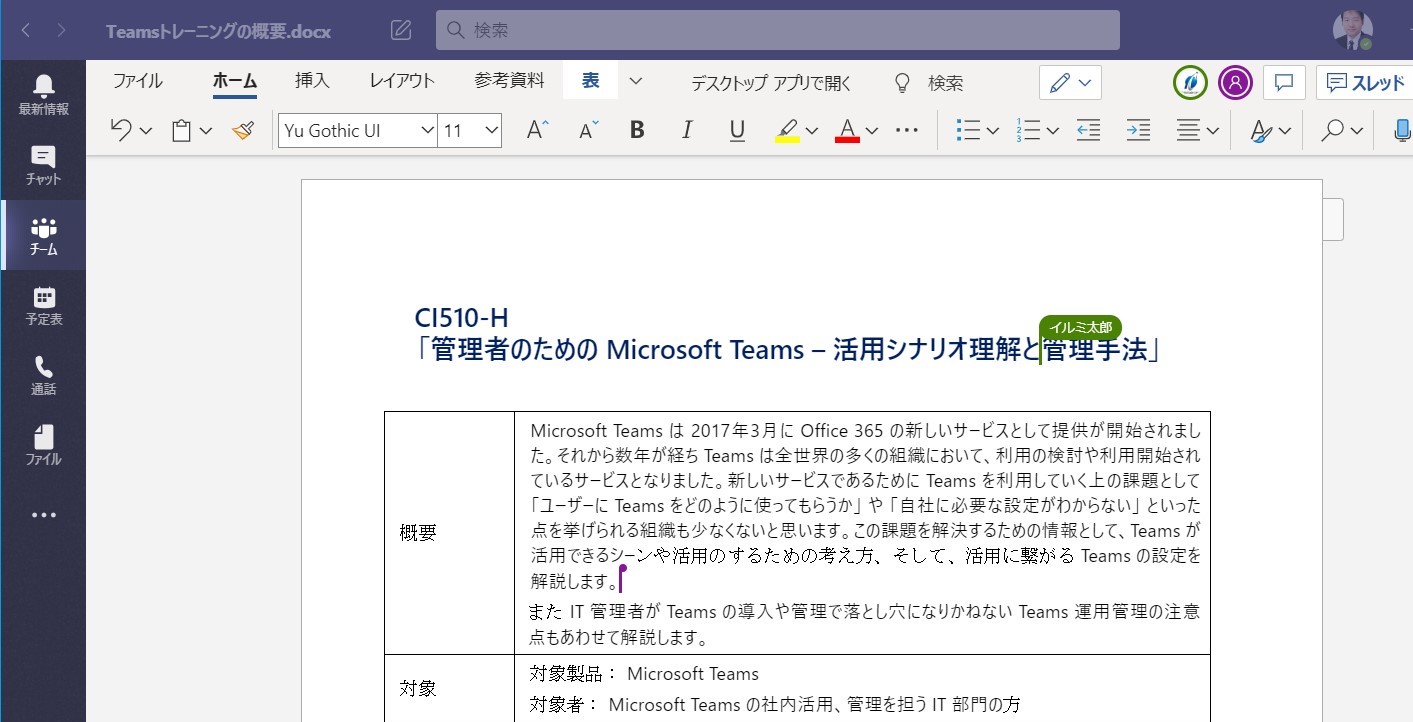Decrease font size with shrink font icon
The image size is (1413, 722).
click(589, 130)
